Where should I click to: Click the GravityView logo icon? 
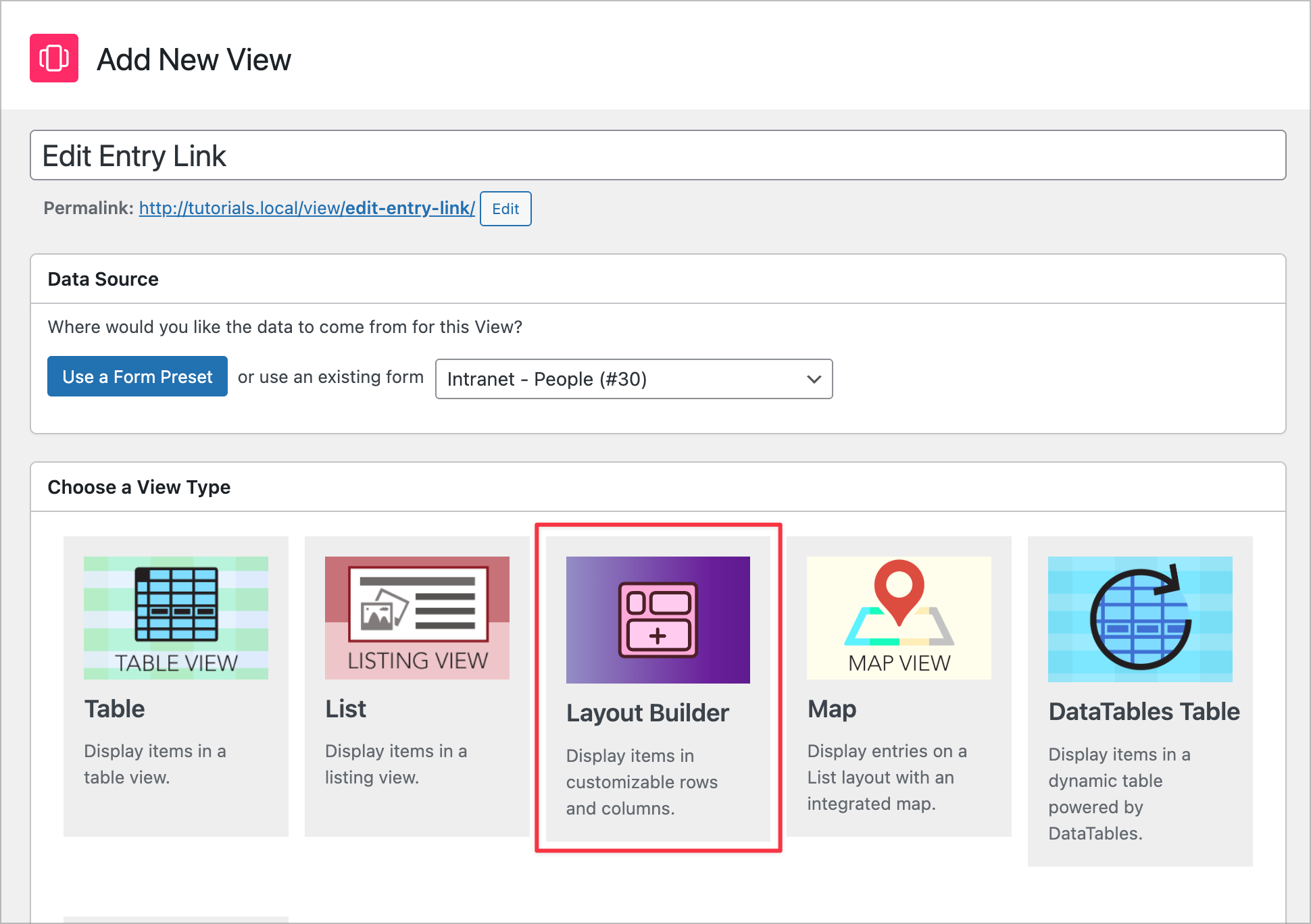(x=54, y=58)
